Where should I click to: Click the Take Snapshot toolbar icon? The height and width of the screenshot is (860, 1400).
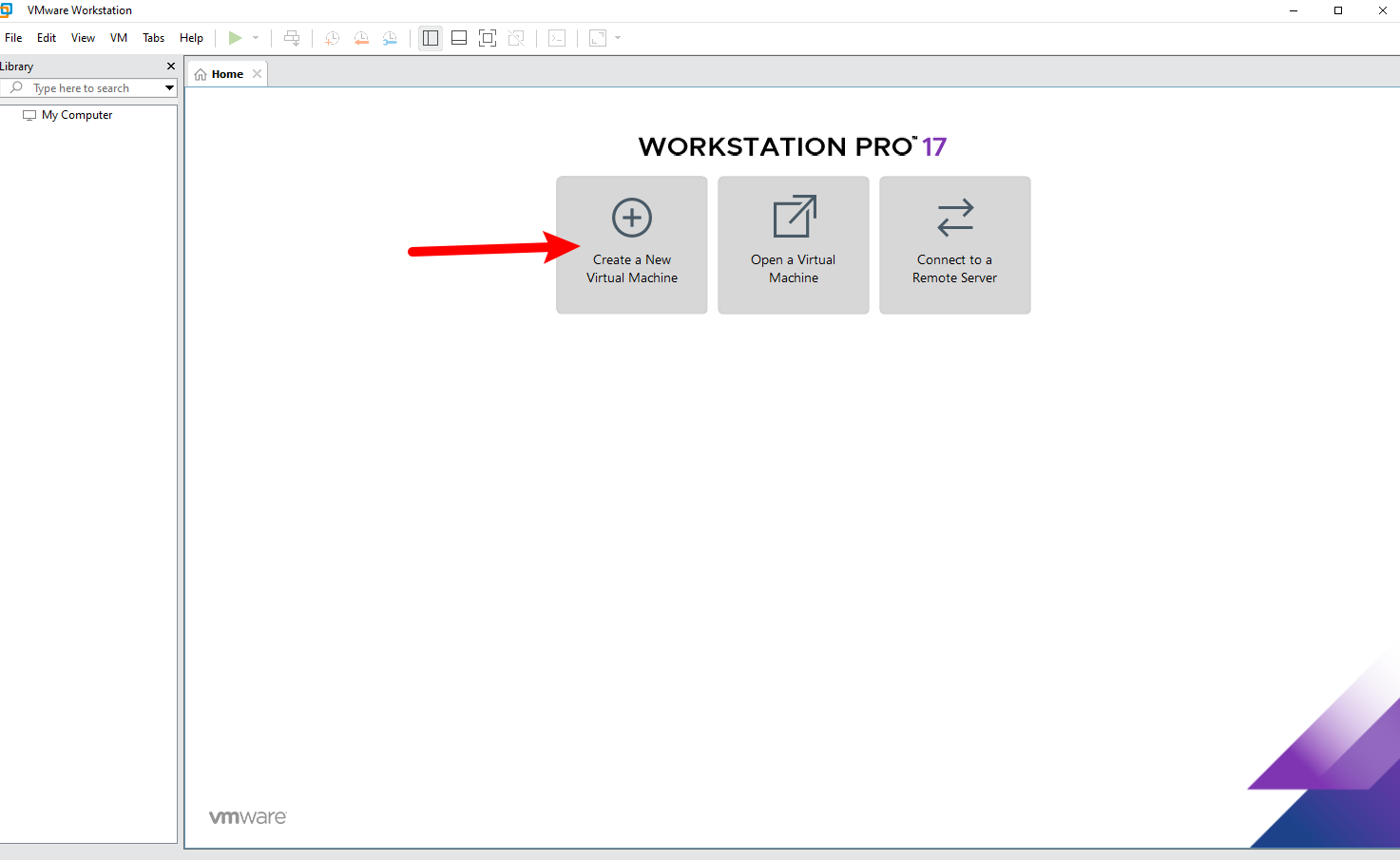(332, 38)
